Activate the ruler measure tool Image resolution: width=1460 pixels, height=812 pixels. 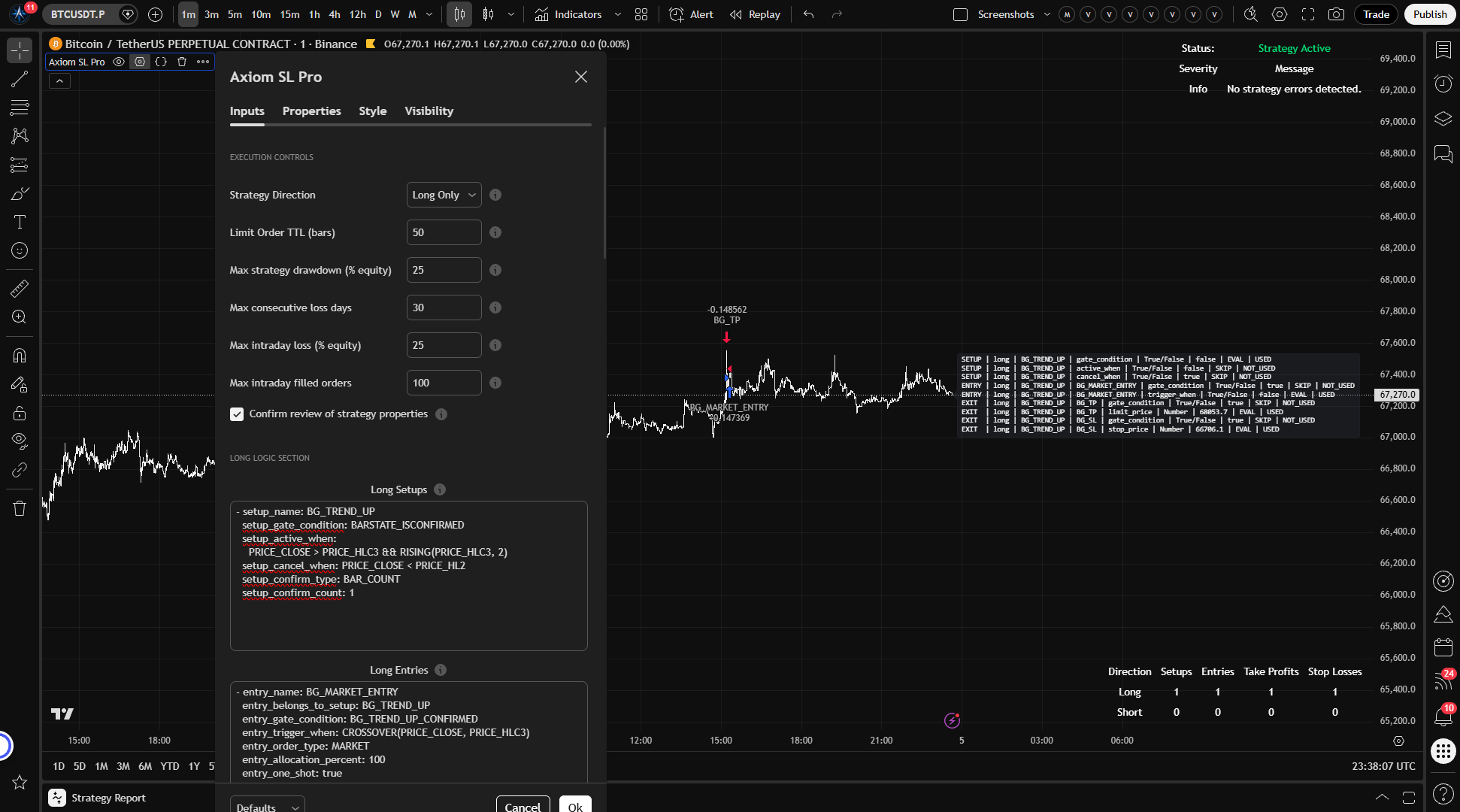20,288
